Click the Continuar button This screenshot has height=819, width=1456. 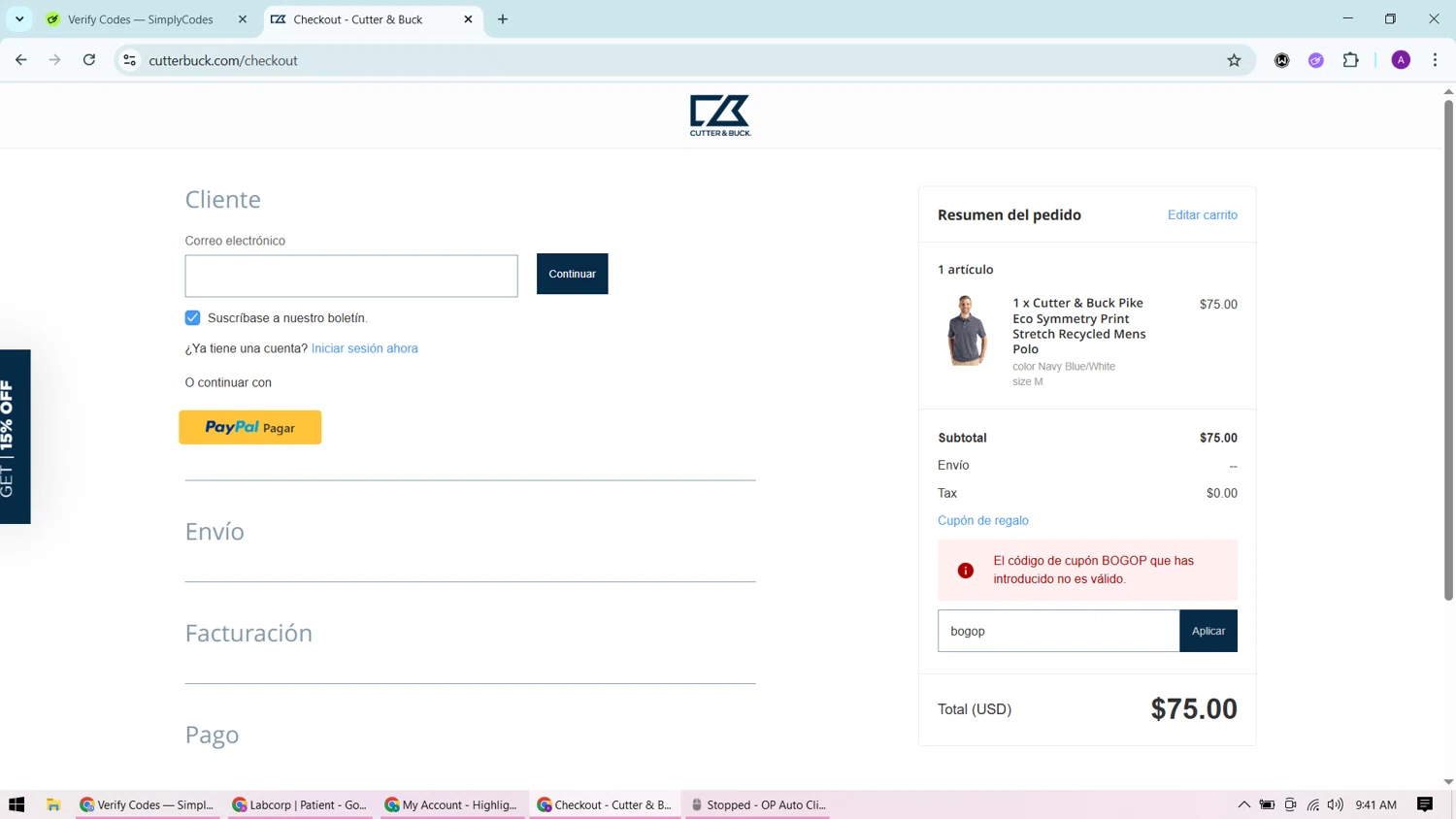click(x=573, y=274)
